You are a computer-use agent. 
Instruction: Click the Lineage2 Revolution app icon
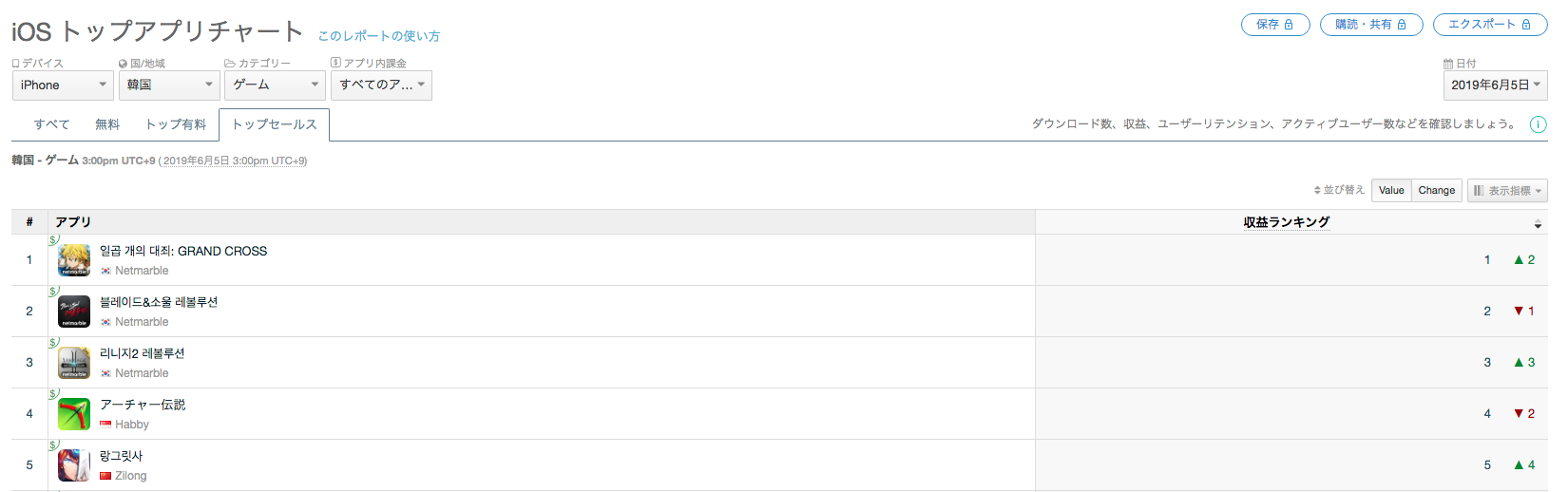pos(74,363)
